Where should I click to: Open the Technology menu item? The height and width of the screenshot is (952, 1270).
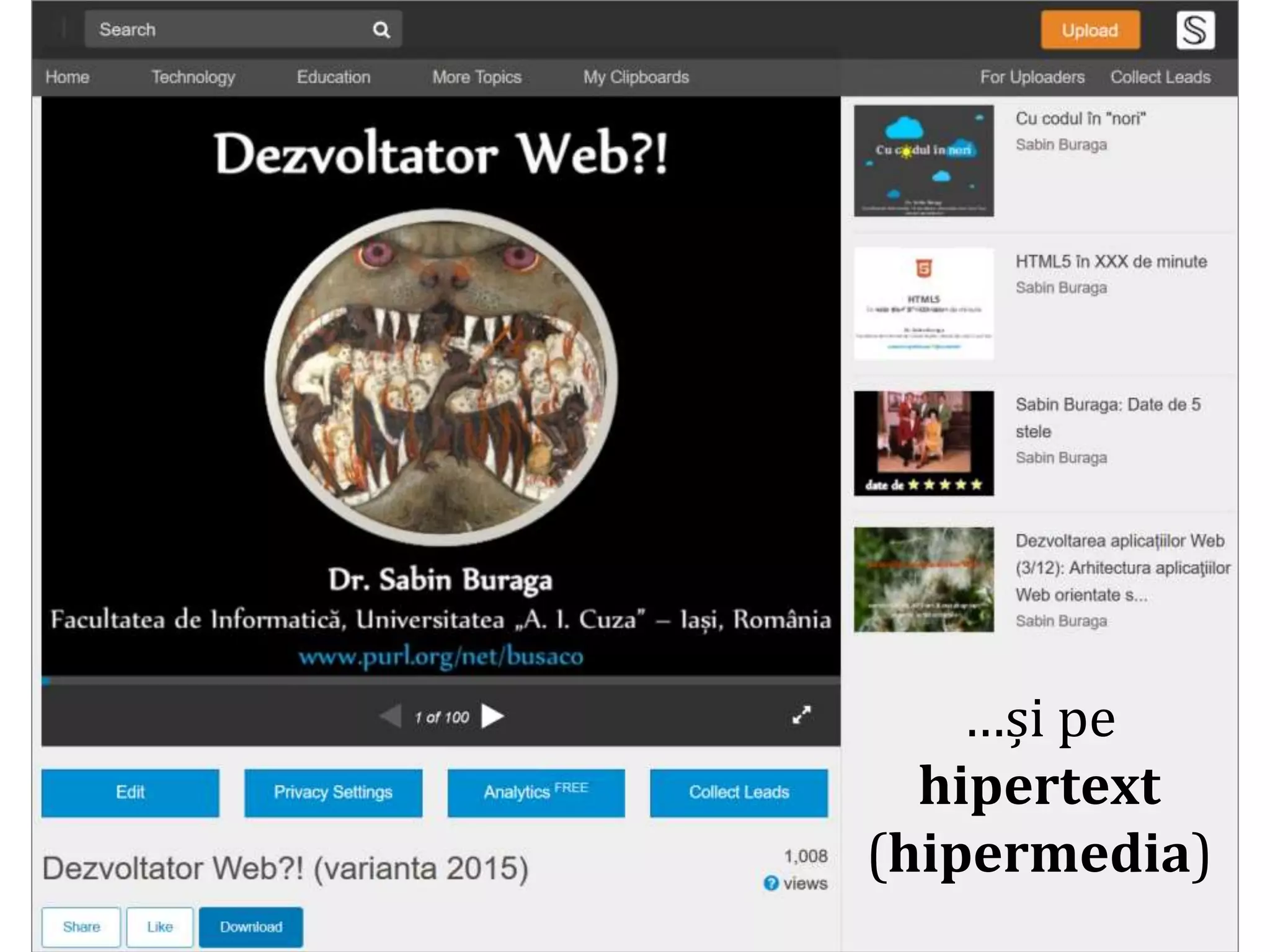[x=193, y=77]
